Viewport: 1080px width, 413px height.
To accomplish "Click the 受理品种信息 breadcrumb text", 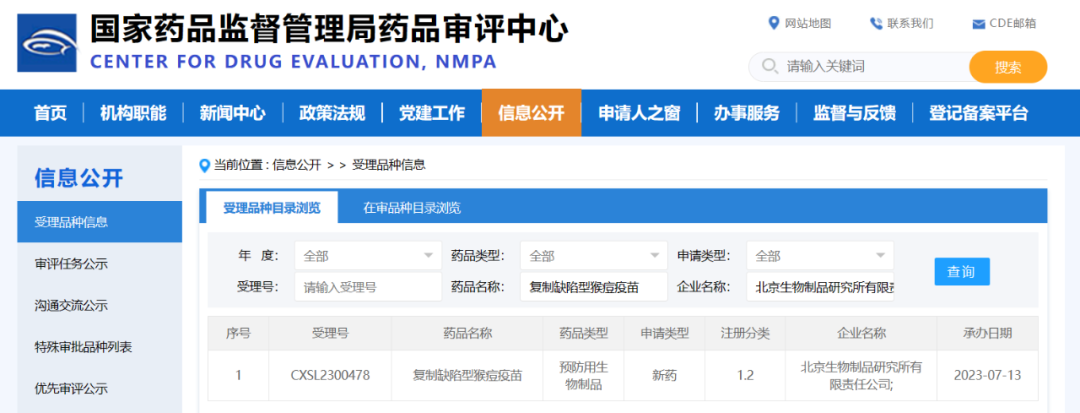I will [x=388, y=165].
